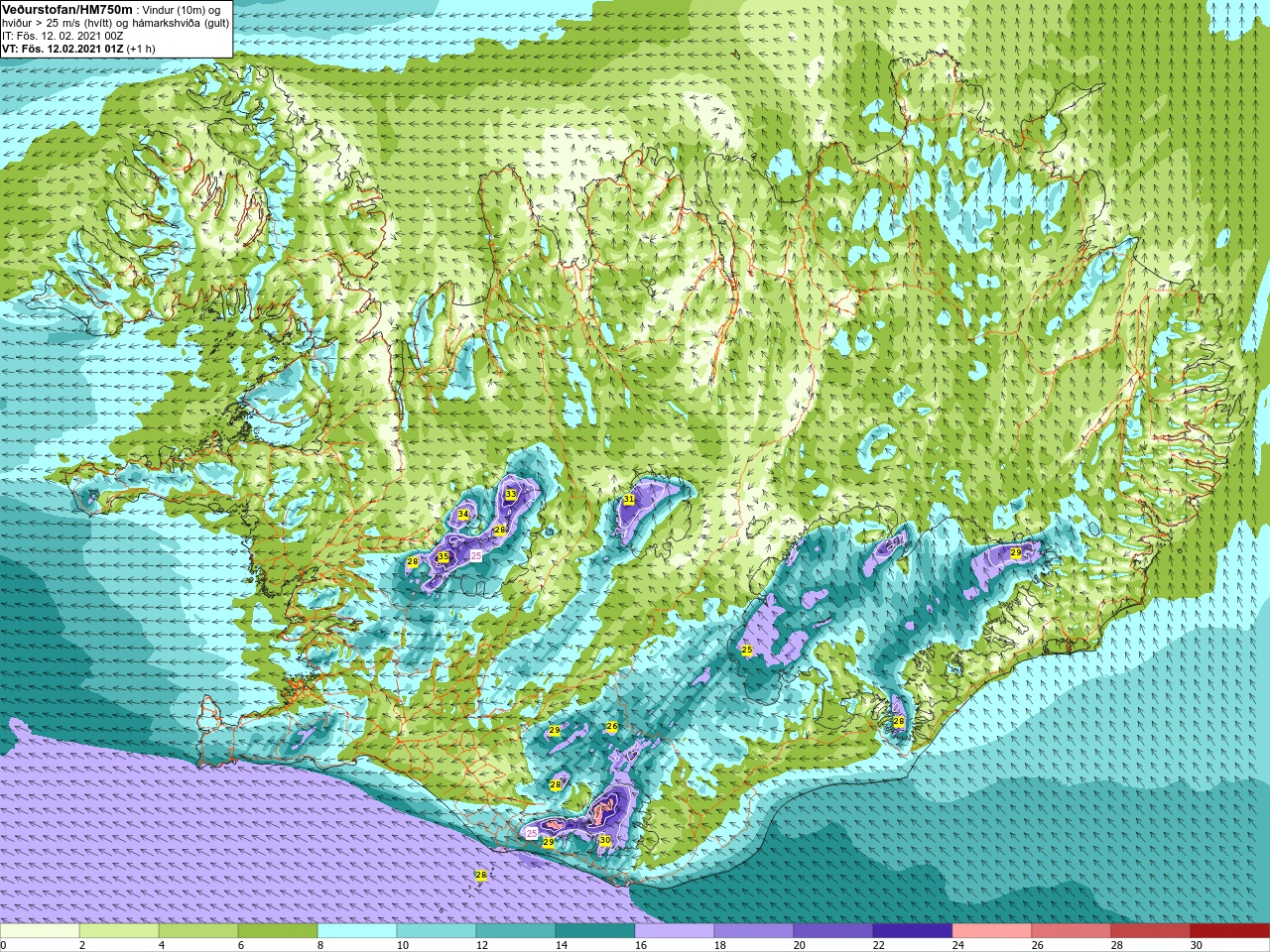Viewport: 1270px width, 952px height.
Task: Click the 12–14 m/s teal swatch
Action: tap(516, 931)
